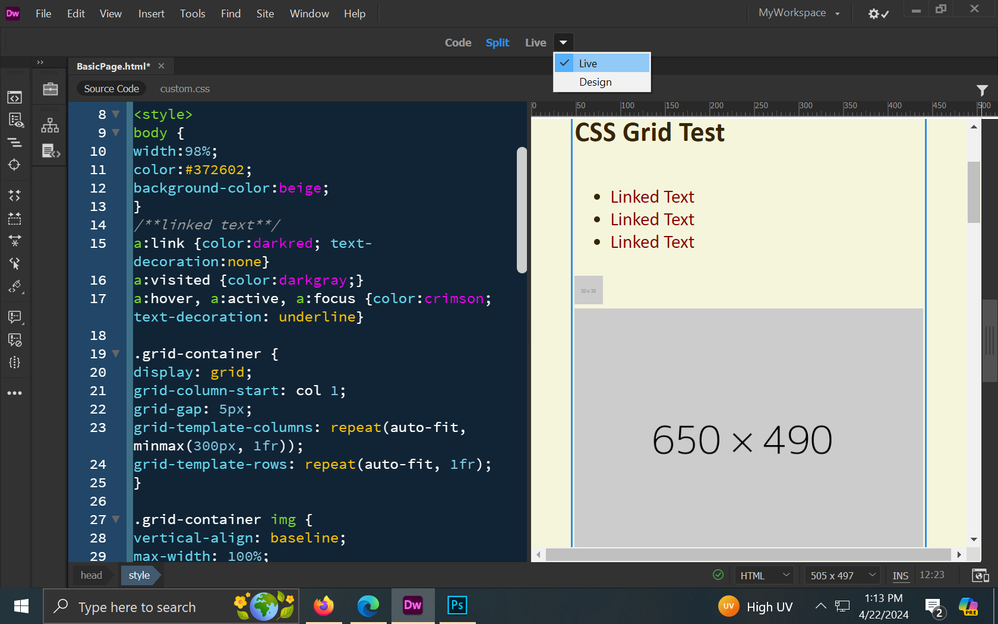Click the Live view horizontal scrollbar
This screenshot has height=624, width=998.
click(x=748, y=555)
